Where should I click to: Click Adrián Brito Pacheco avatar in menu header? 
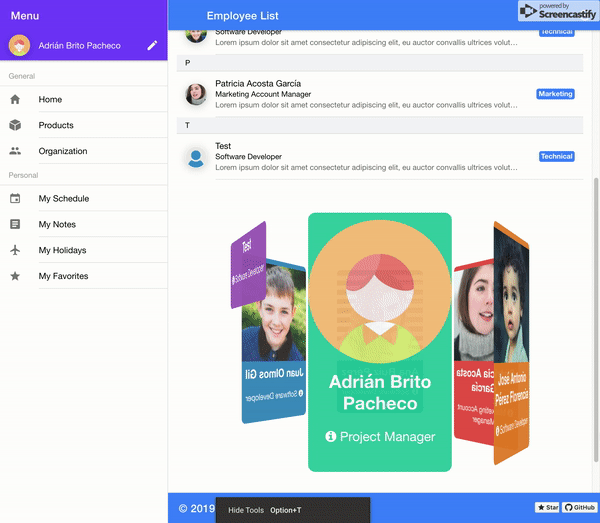[x=20, y=46]
